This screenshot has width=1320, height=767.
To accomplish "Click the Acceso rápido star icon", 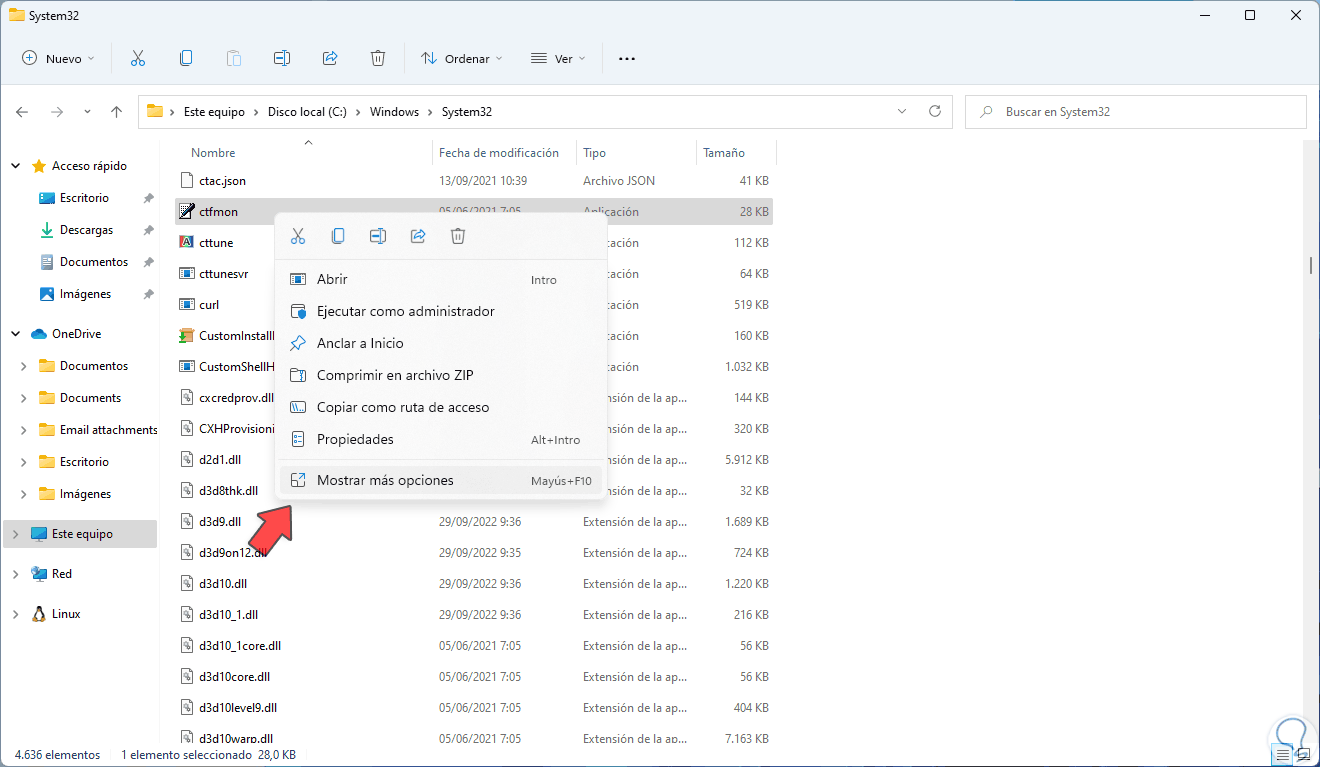I will coord(39,166).
